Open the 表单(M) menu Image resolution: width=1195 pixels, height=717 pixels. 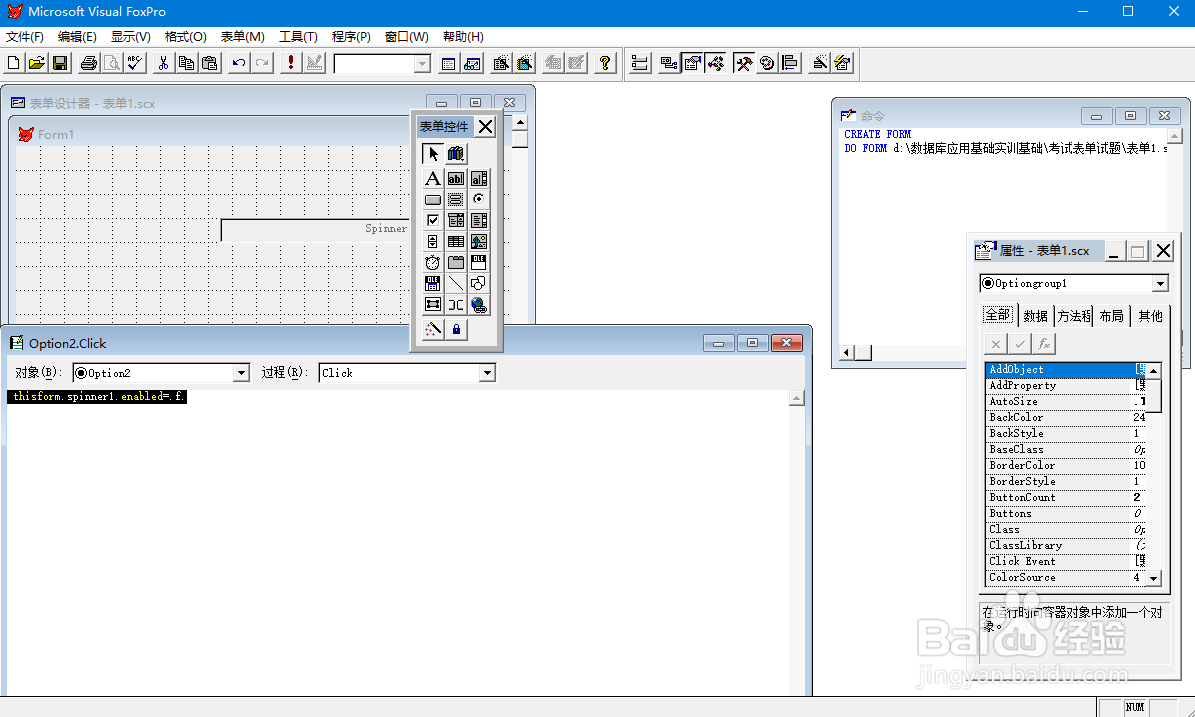tap(242, 37)
